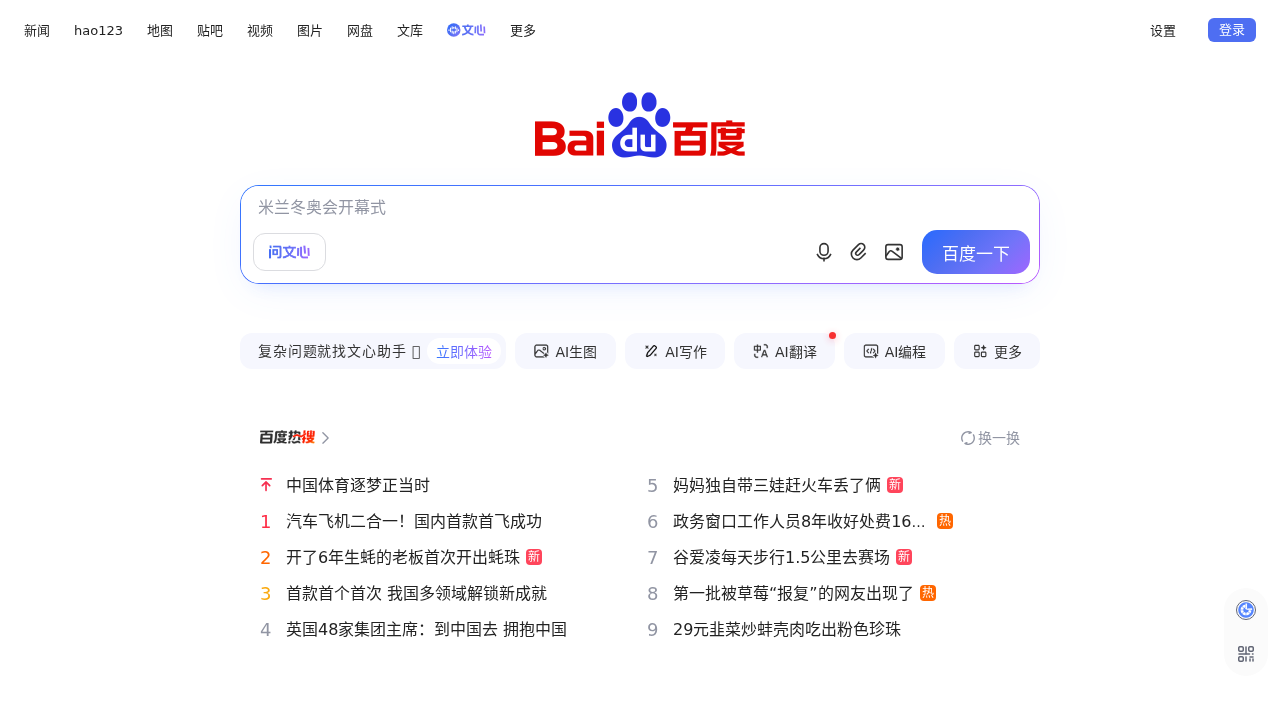Open the QR code icon at bottom right
The height and width of the screenshot is (720, 1280).
1245,654
